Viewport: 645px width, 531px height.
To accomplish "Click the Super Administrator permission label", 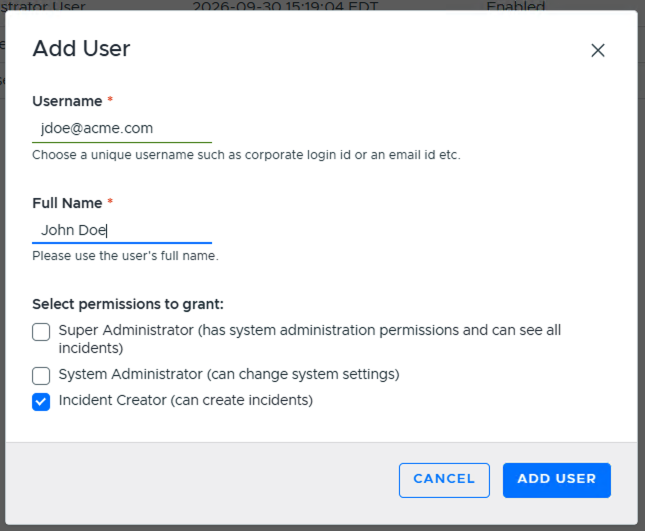I will (310, 339).
